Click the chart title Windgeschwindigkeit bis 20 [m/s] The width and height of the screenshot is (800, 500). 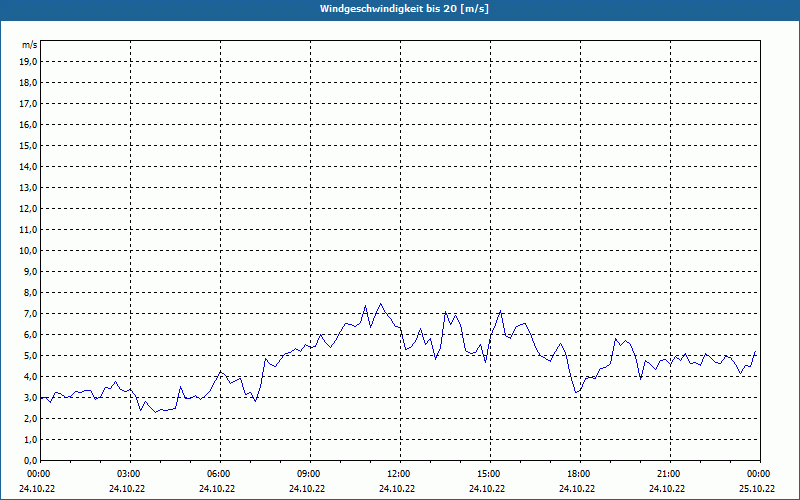click(404, 9)
